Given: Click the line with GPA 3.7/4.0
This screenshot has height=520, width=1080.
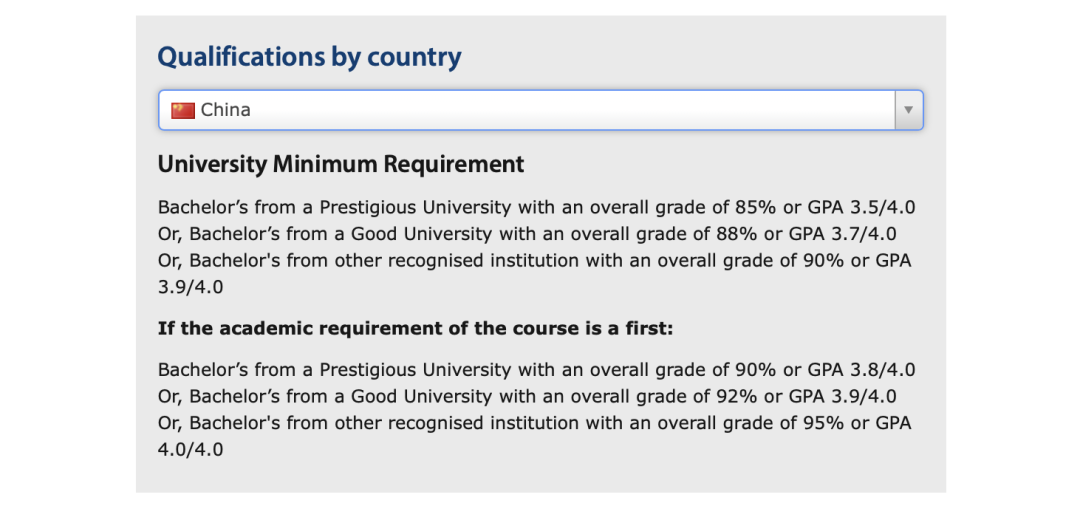Looking at the screenshot, I should click(527, 234).
